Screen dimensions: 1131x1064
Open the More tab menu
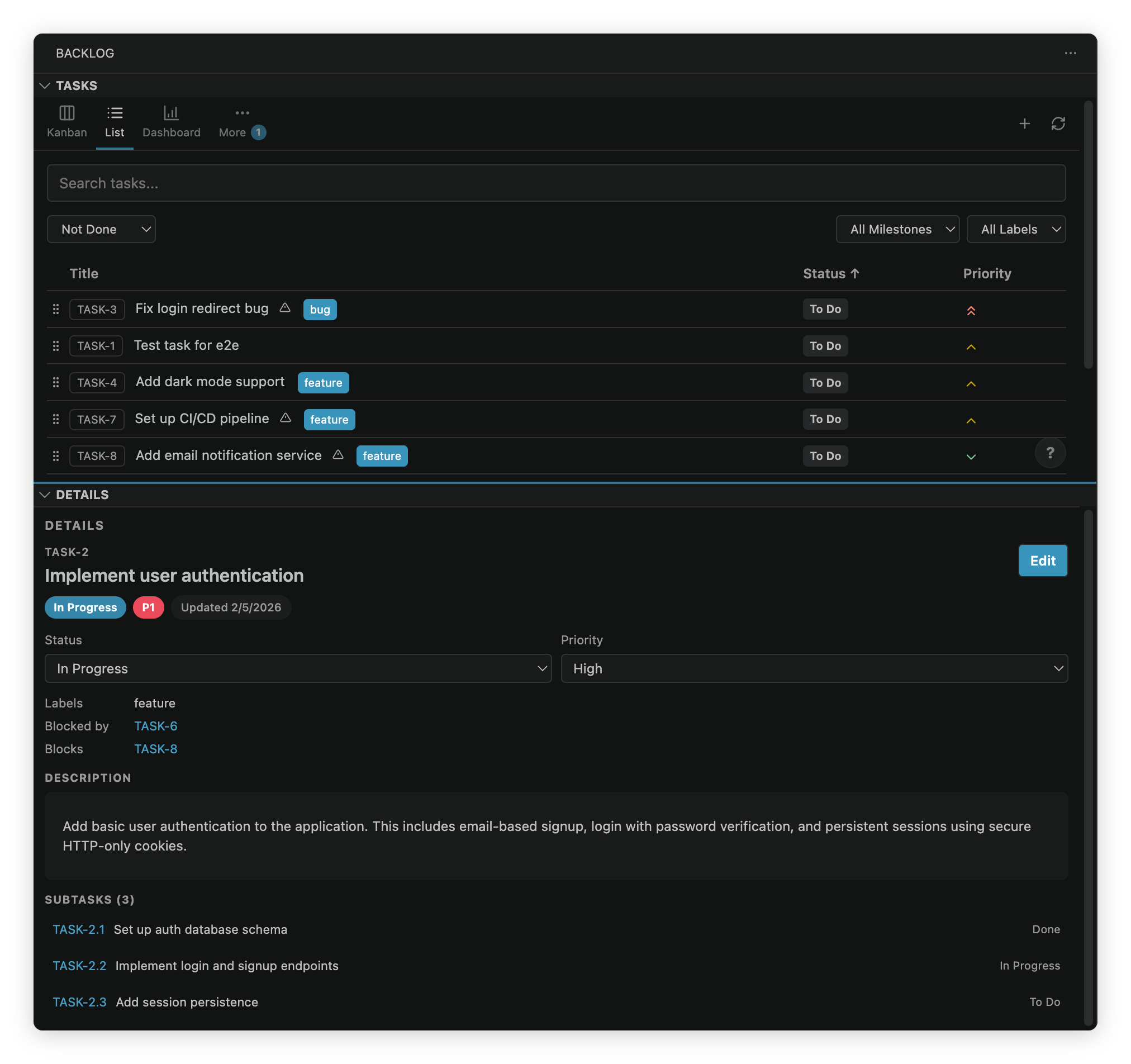pos(242,122)
